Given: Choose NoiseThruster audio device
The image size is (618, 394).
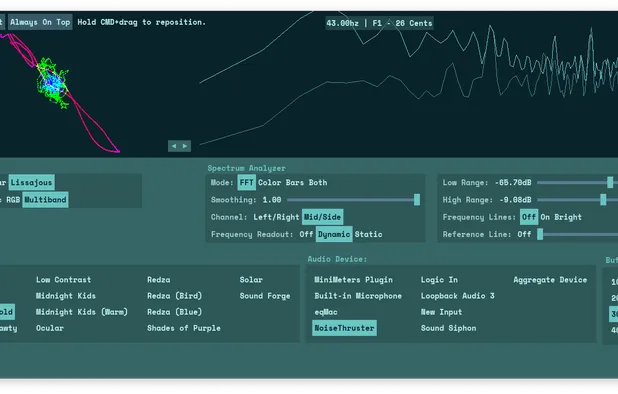Looking at the screenshot, I should coord(344,328).
